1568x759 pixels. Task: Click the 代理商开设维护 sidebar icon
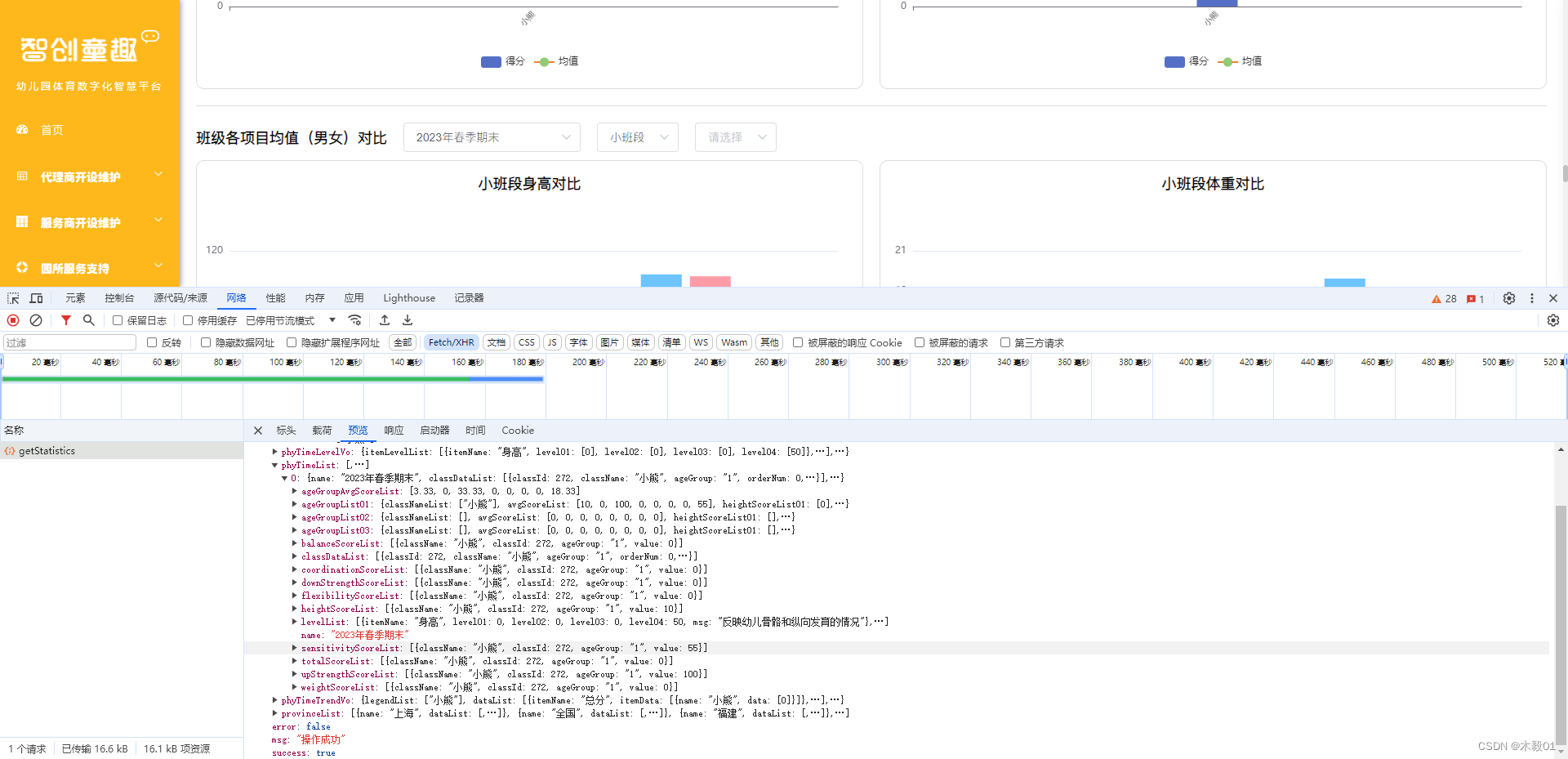22,176
